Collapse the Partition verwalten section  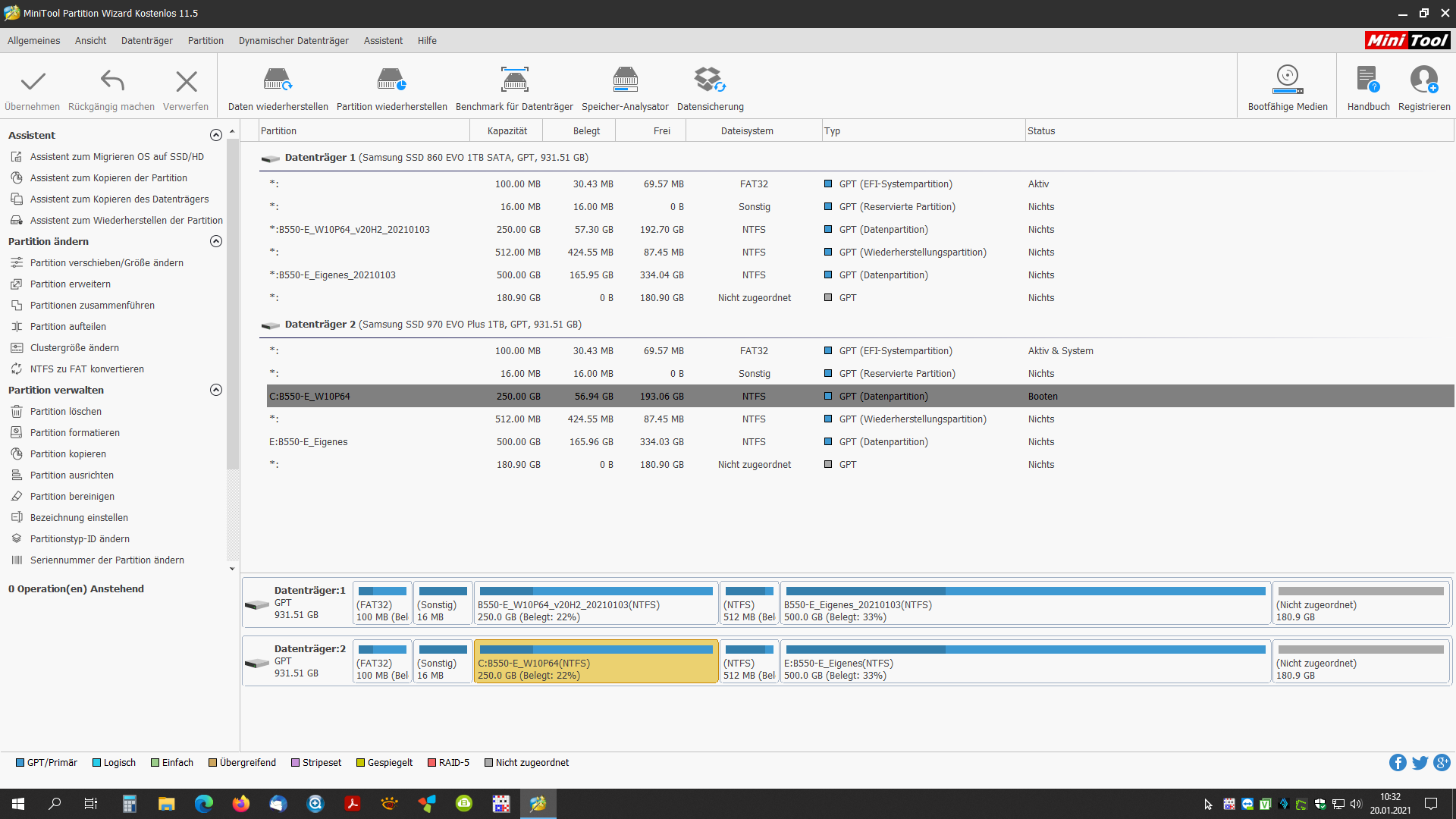coord(216,390)
